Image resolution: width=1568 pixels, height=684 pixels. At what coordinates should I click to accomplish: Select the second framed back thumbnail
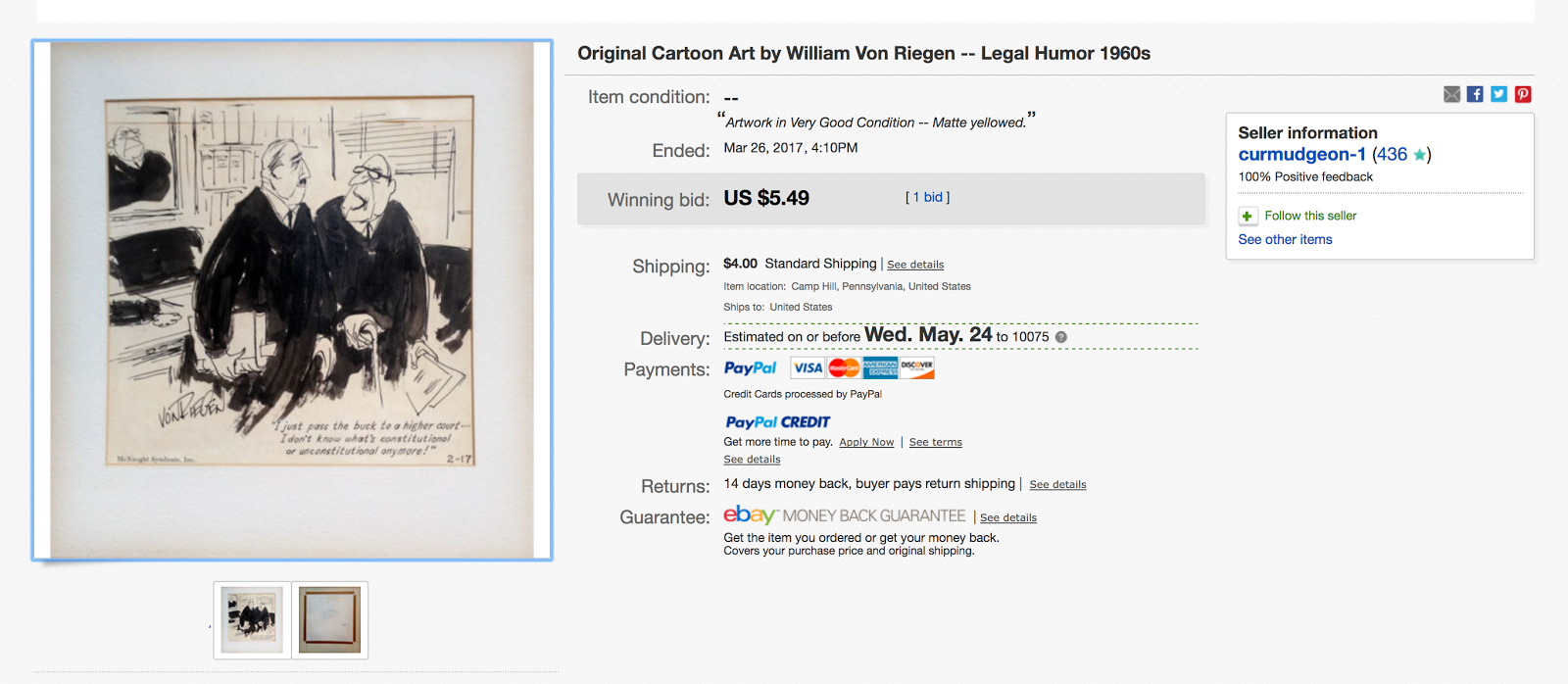coord(329,619)
